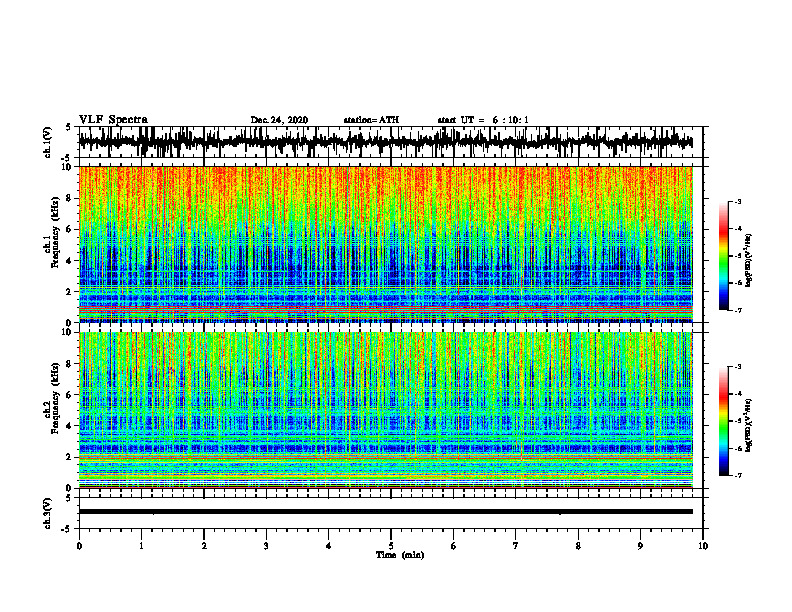
Task: Click the ch.1 spectrogram color bar
Action: point(724,256)
